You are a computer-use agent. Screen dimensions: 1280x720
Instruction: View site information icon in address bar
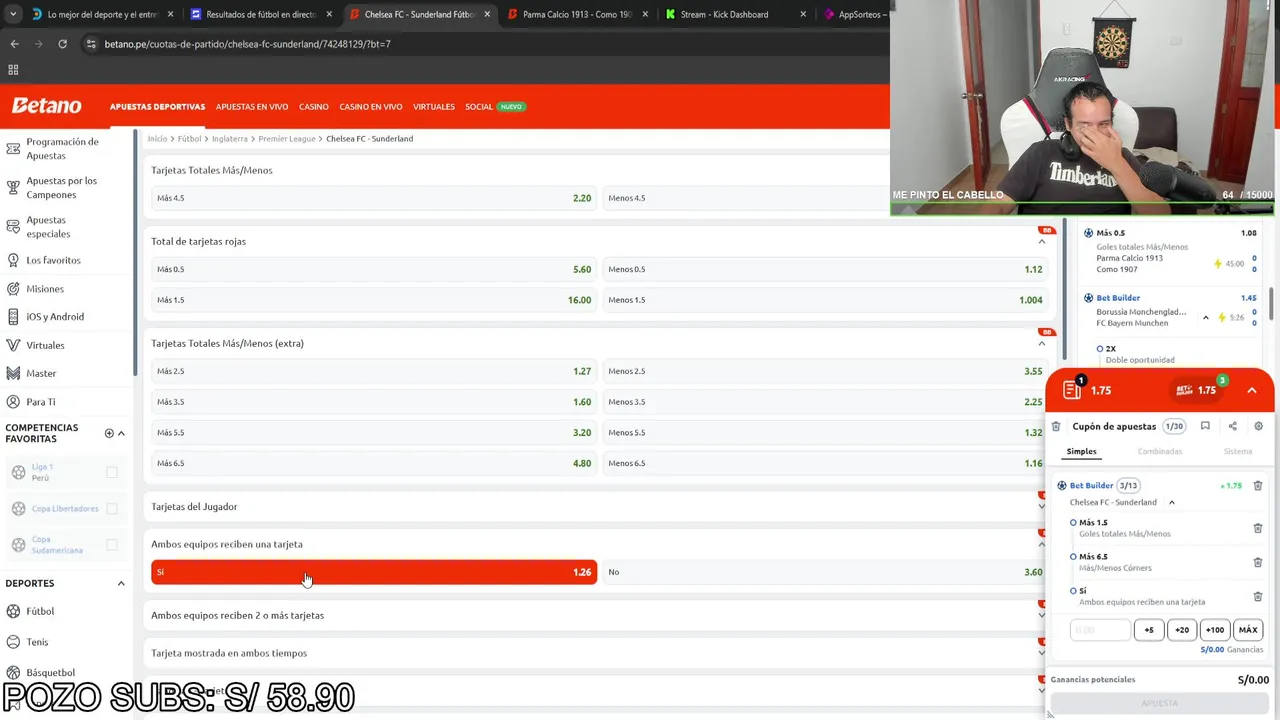click(x=92, y=44)
